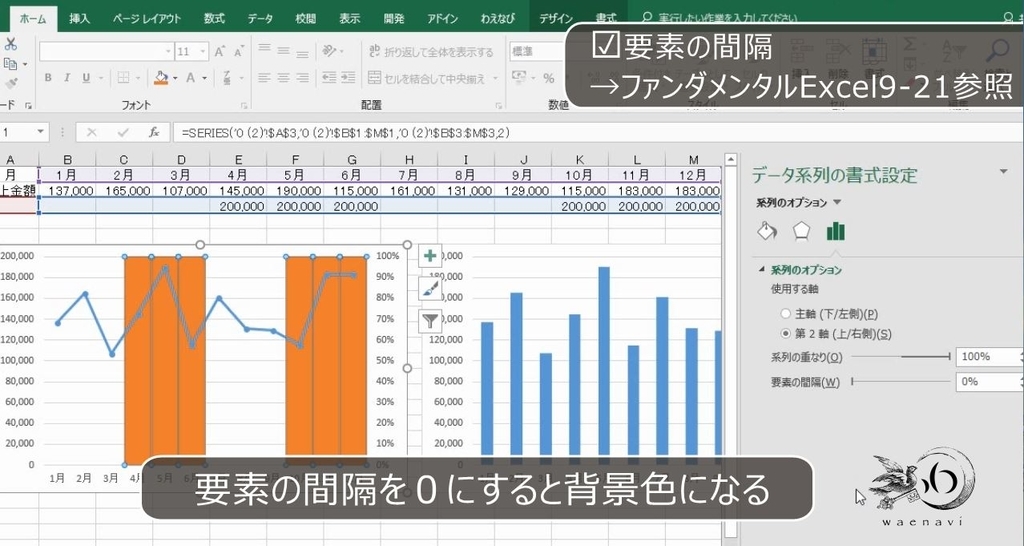Open the ページ レイアウト ribbon tab

pyautogui.click(x=147, y=19)
